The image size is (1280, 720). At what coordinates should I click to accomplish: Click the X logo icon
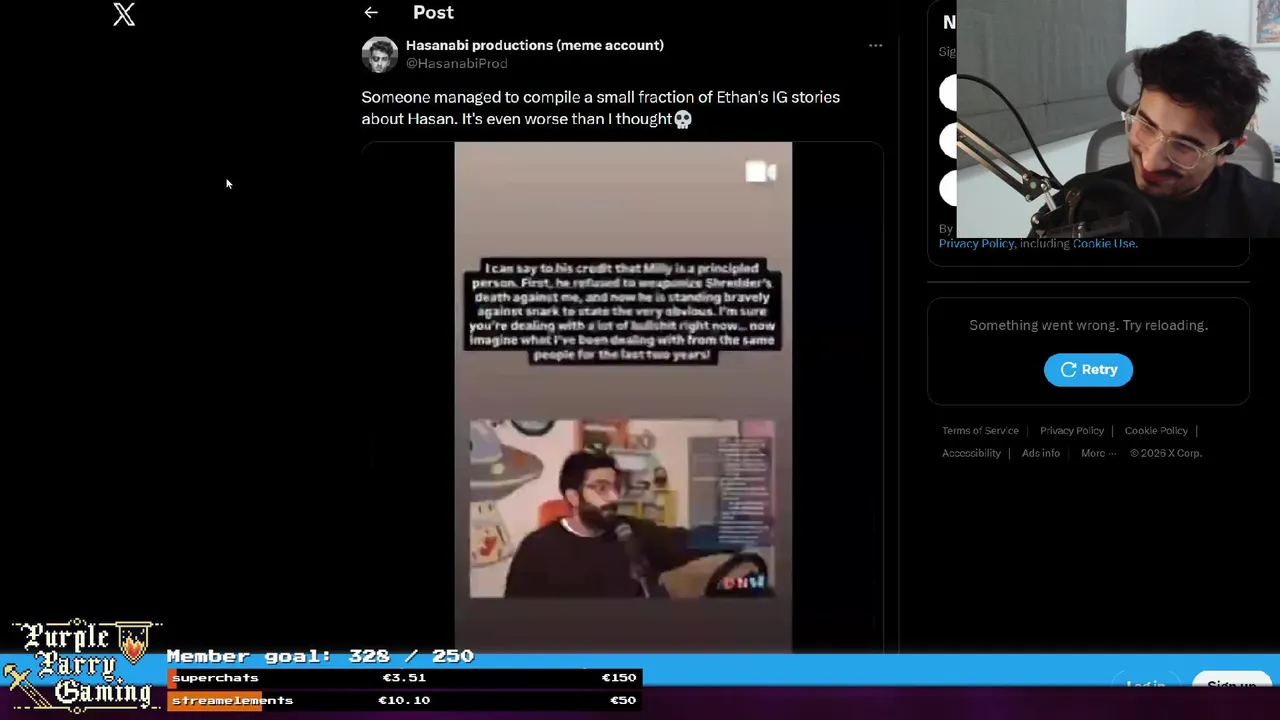pyautogui.click(x=124, y=14)
